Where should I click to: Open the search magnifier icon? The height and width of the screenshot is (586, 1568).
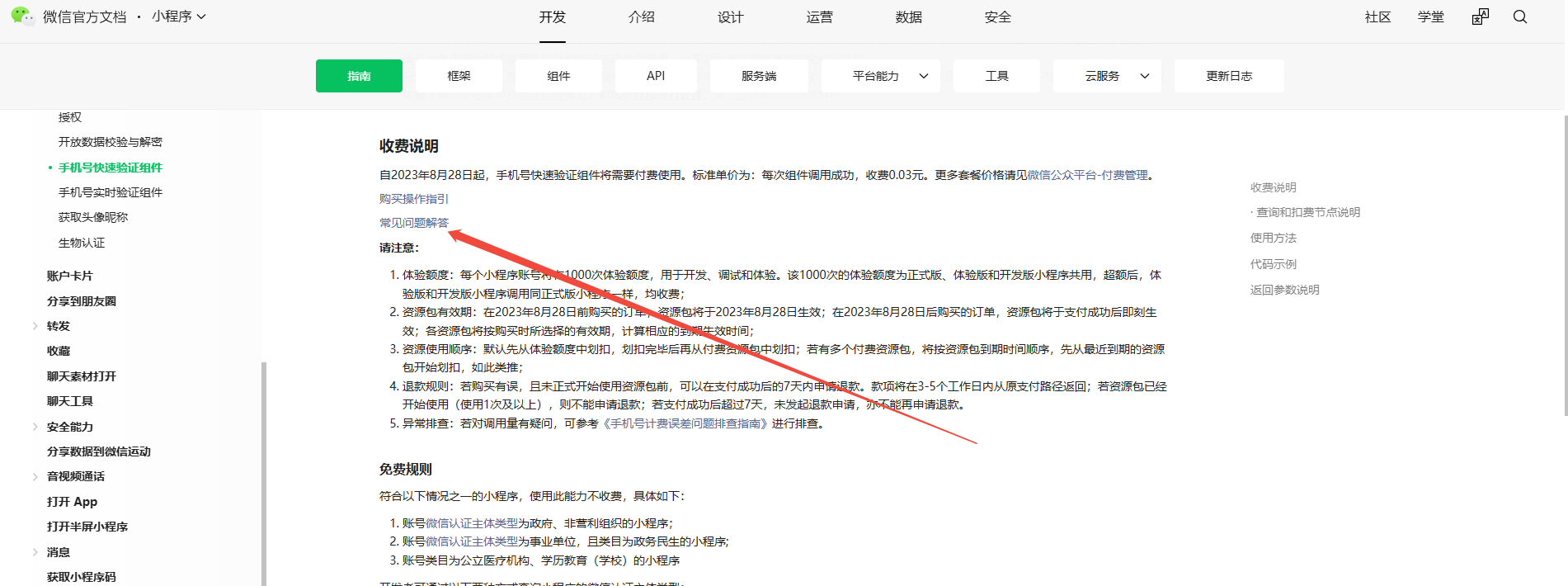1520,17
